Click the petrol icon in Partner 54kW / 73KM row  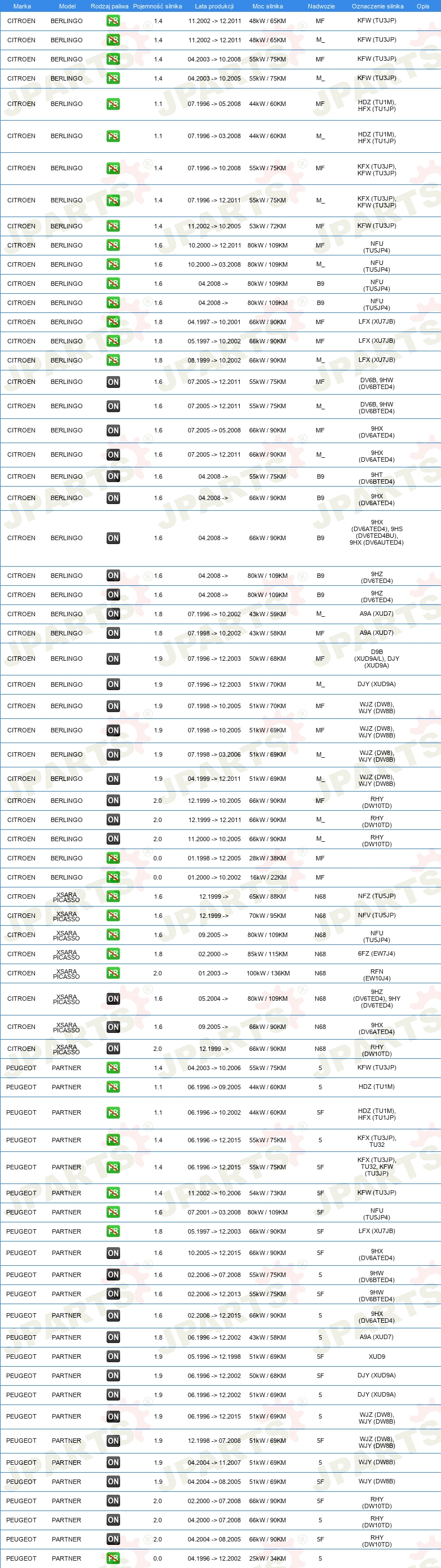[x=113, y=1193]
